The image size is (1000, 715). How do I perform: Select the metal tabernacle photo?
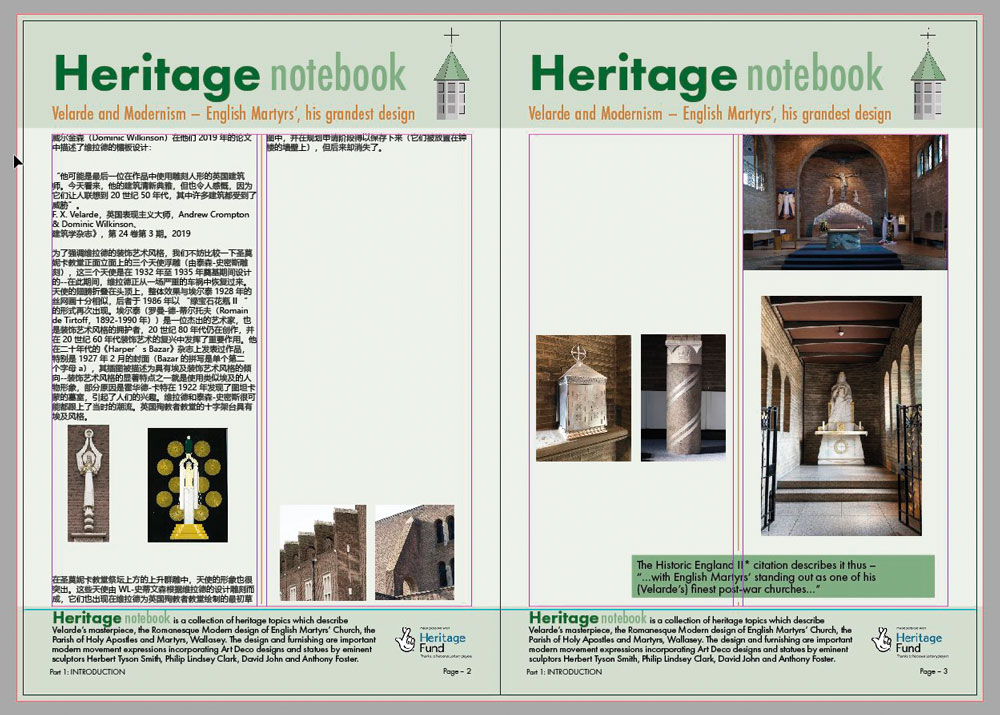(584, 398)
